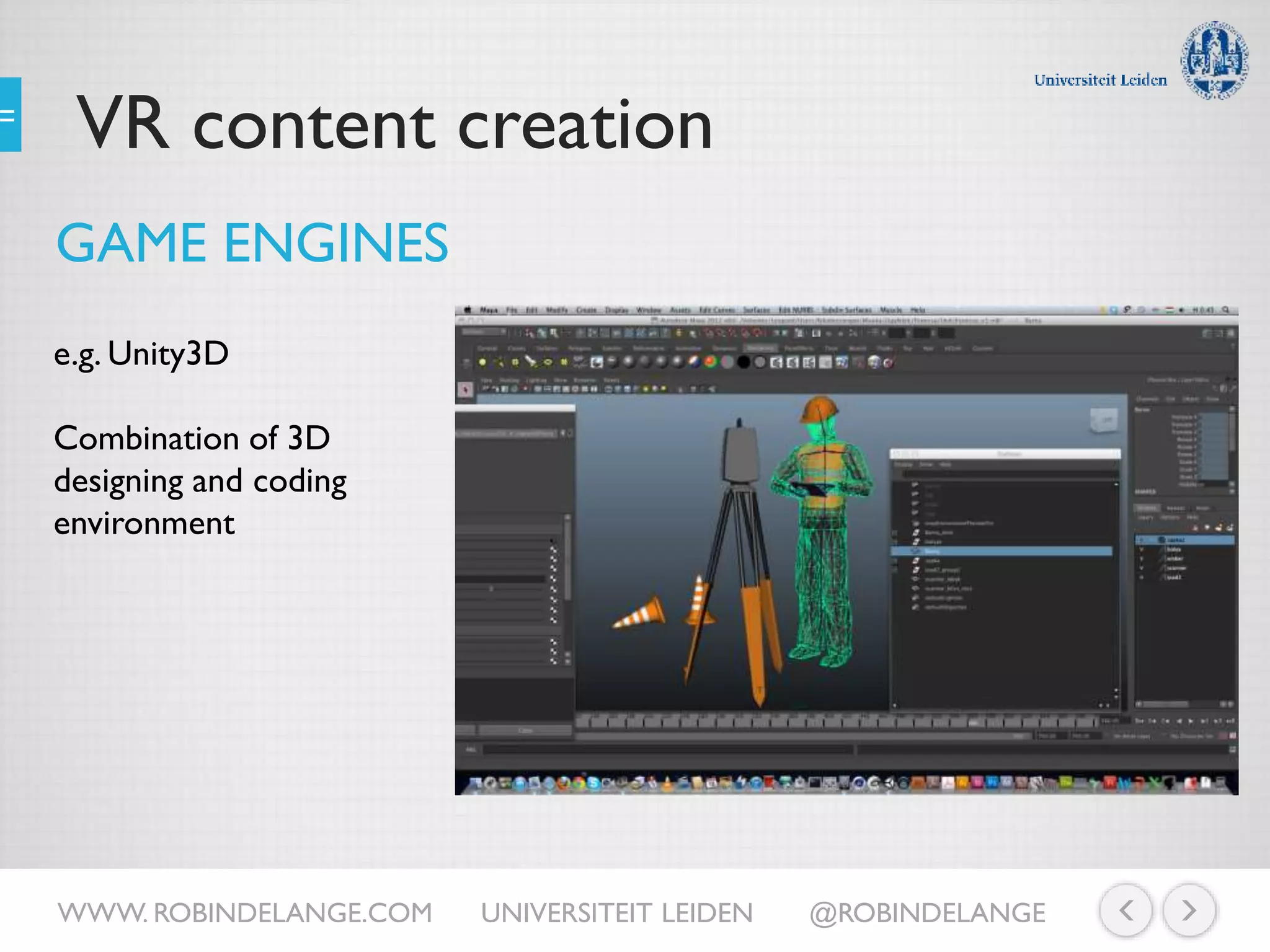The image size is (1270, 952).
Task: Click the Outliner search field
Action: pos(1011,474)
